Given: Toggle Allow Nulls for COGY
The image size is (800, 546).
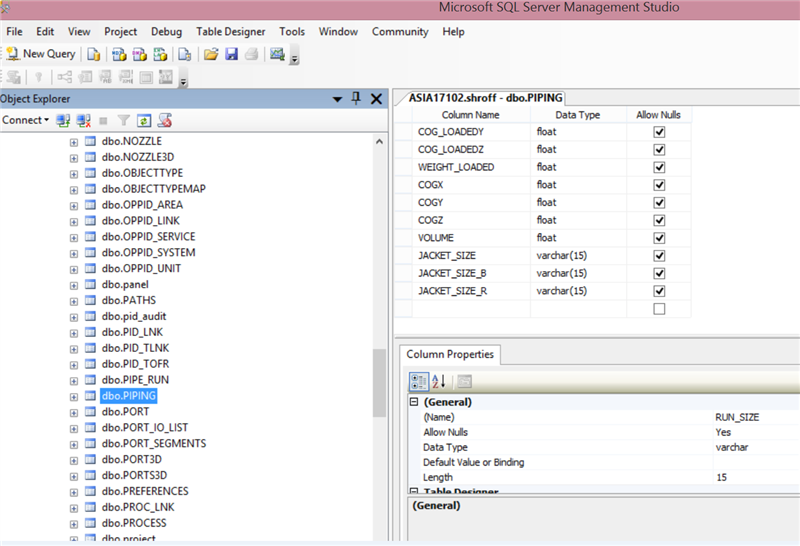Looking at the screenshot, I should tap(659, 203).
